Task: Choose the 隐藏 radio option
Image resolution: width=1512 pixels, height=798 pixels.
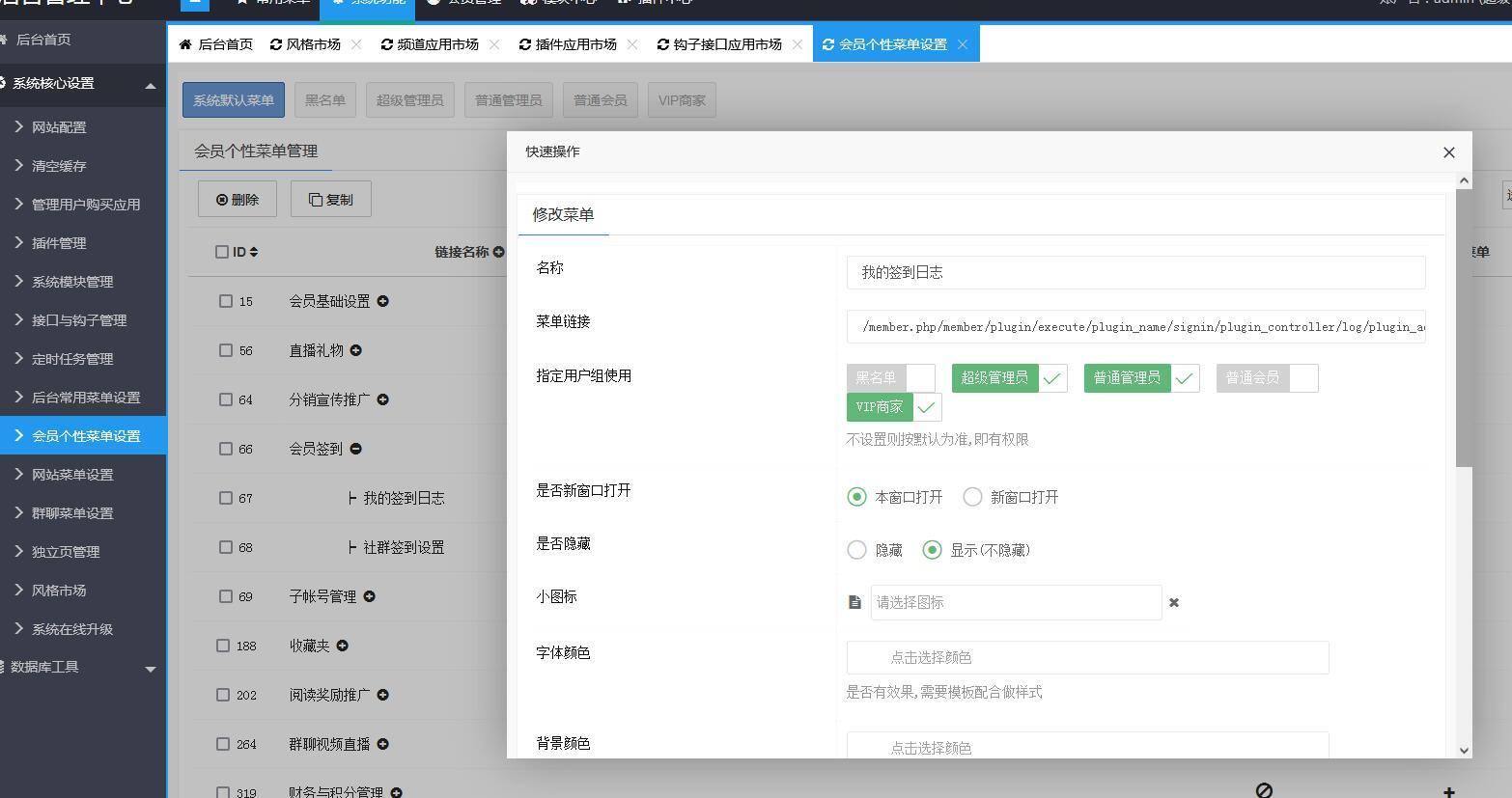Action: point(856,550)
